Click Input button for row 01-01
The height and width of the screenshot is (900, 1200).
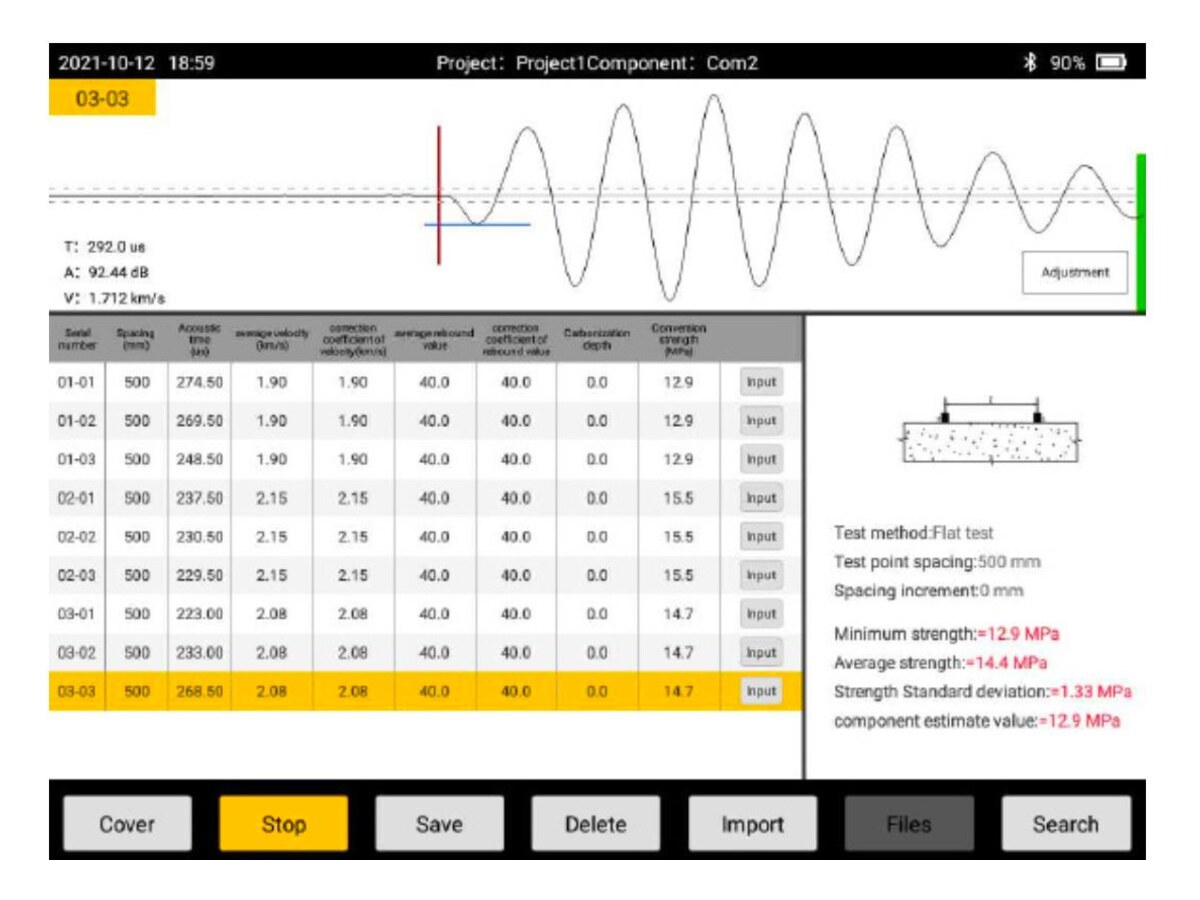coord(761,382)
